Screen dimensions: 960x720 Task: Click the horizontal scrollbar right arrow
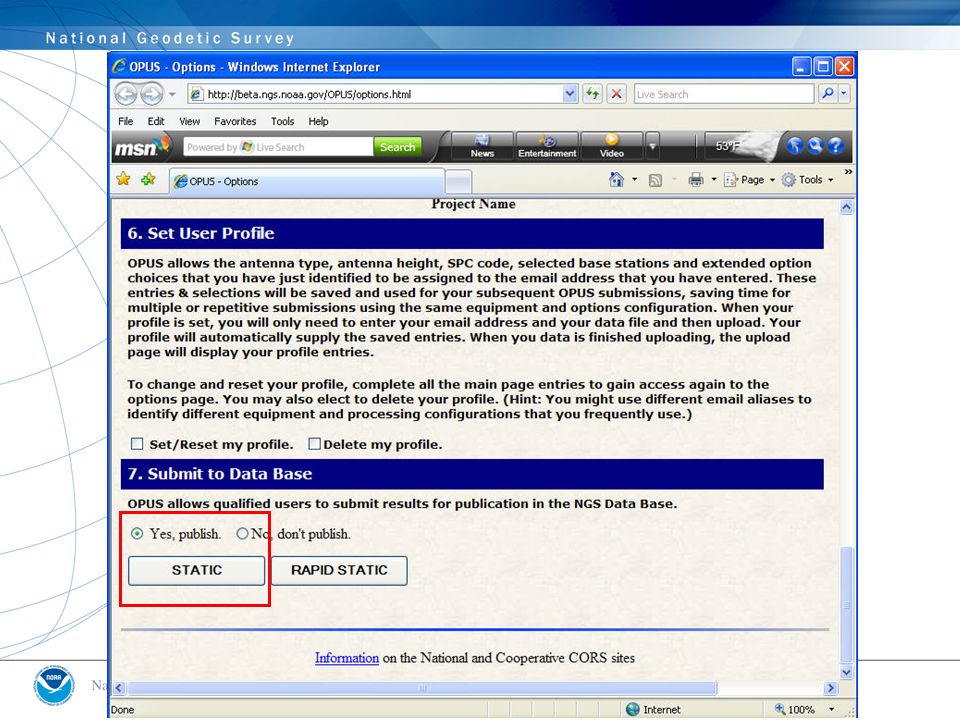830,688
